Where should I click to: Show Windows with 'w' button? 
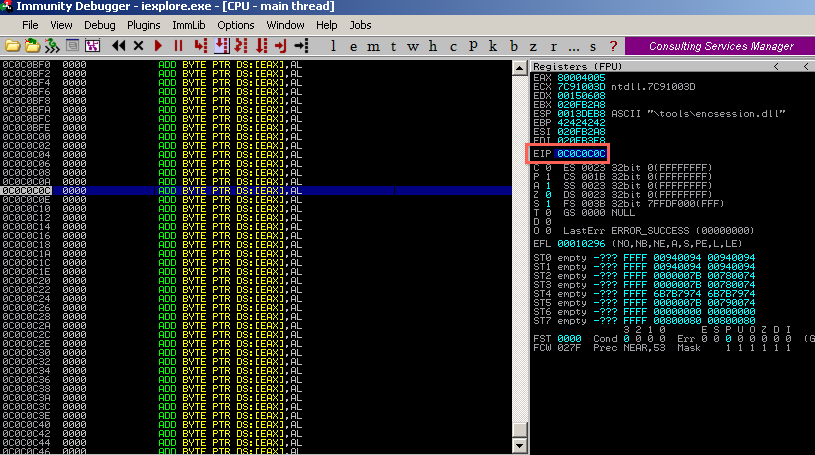(x=413, y=46)
